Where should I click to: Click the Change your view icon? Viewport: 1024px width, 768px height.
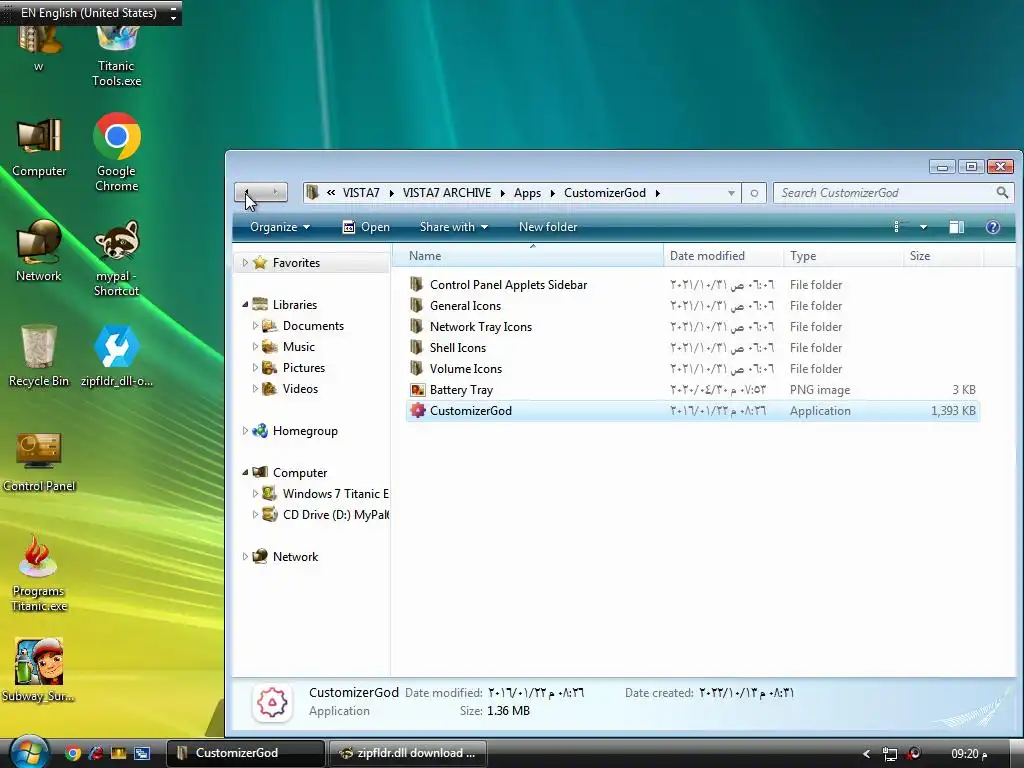pos(897,227)
